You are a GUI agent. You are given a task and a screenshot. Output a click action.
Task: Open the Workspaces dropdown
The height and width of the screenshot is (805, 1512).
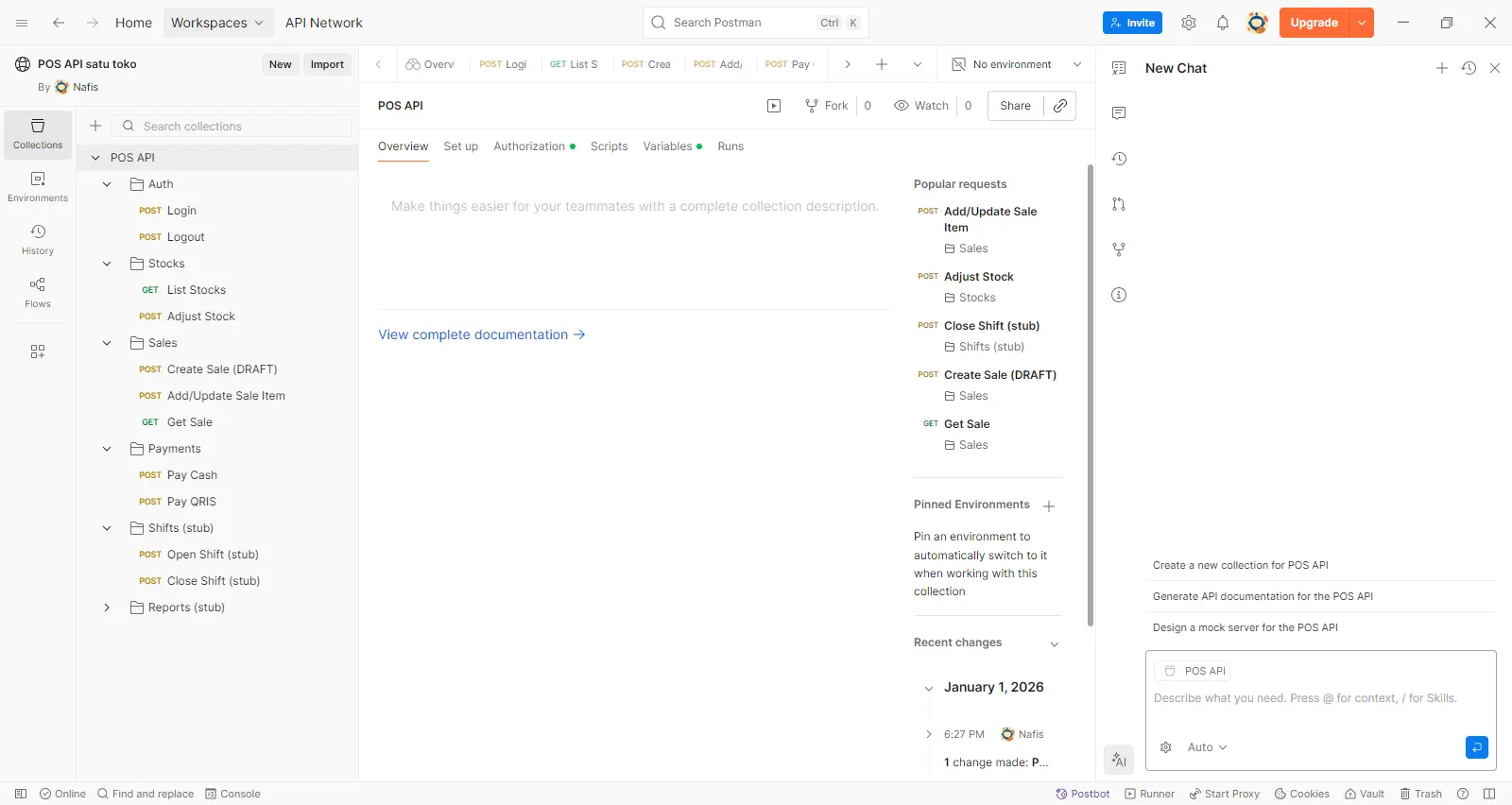[x=218, y=23]
